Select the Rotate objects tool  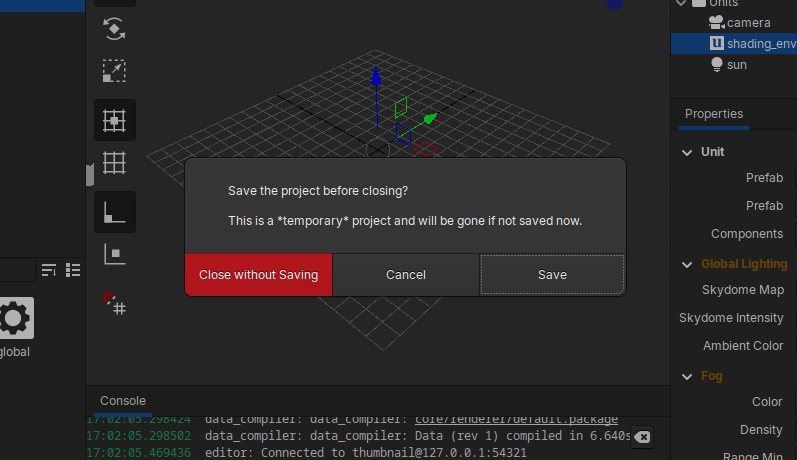click(x=114, y=28)
